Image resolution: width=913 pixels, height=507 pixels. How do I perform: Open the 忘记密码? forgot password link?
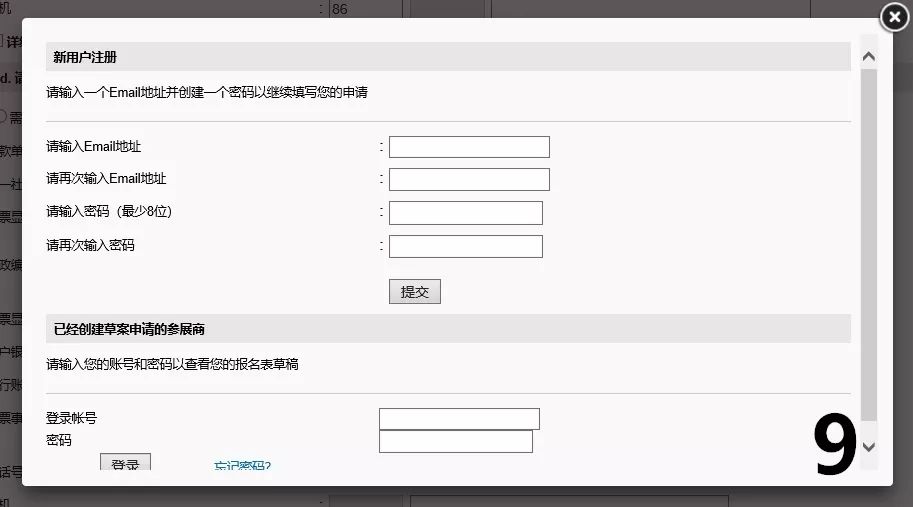click(243, 465)
